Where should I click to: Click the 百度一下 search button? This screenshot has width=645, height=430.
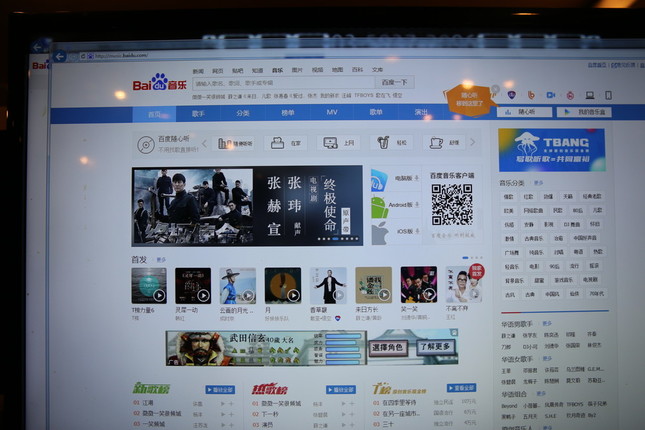[x=394, y=82]
